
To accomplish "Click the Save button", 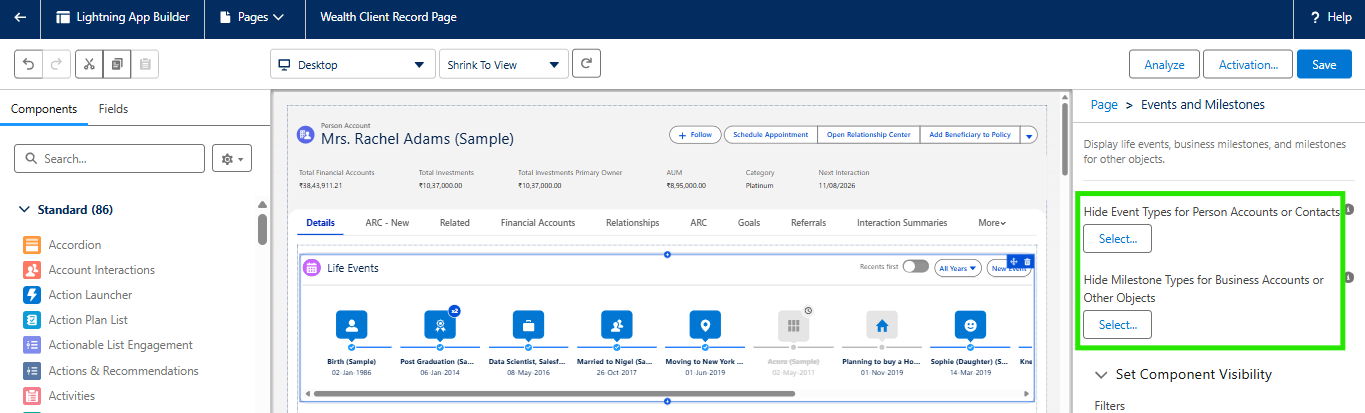I will (x=1323, y=65).
